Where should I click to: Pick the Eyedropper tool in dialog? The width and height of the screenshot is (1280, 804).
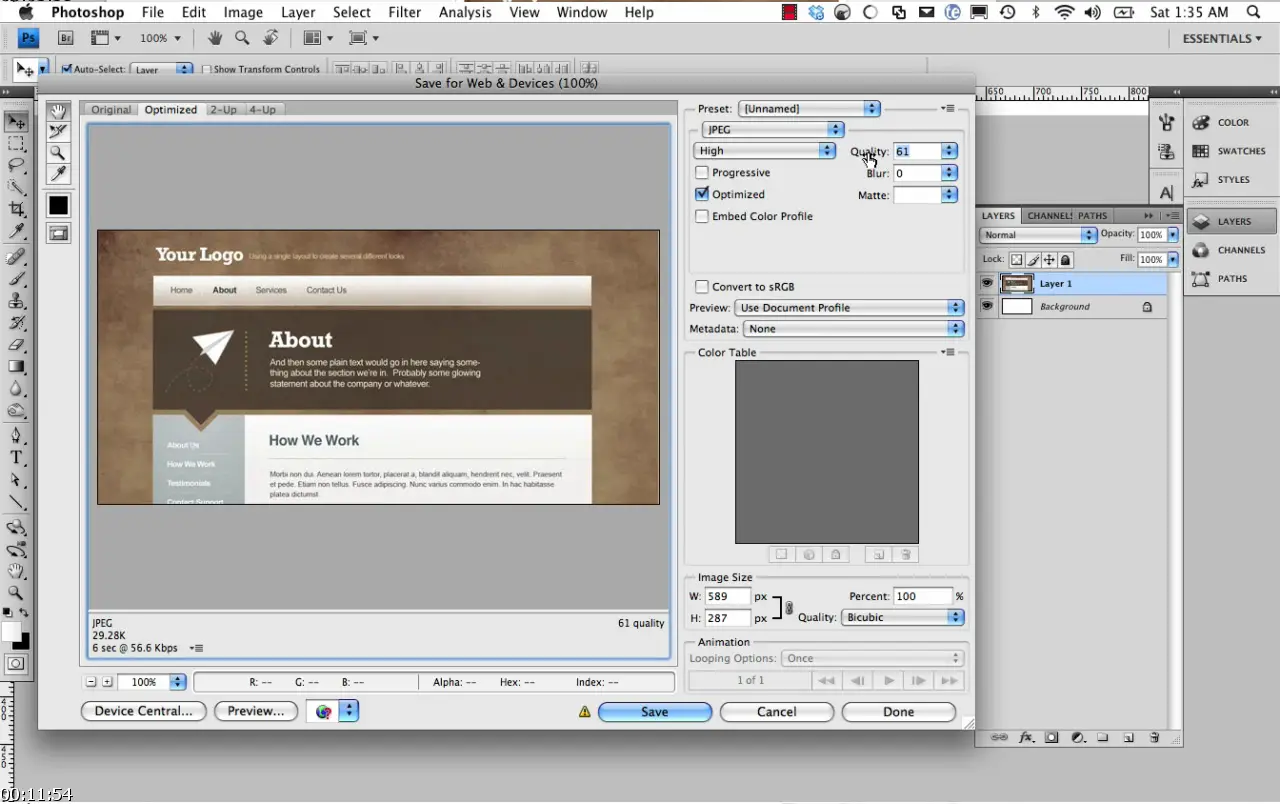tap(59, 175)
